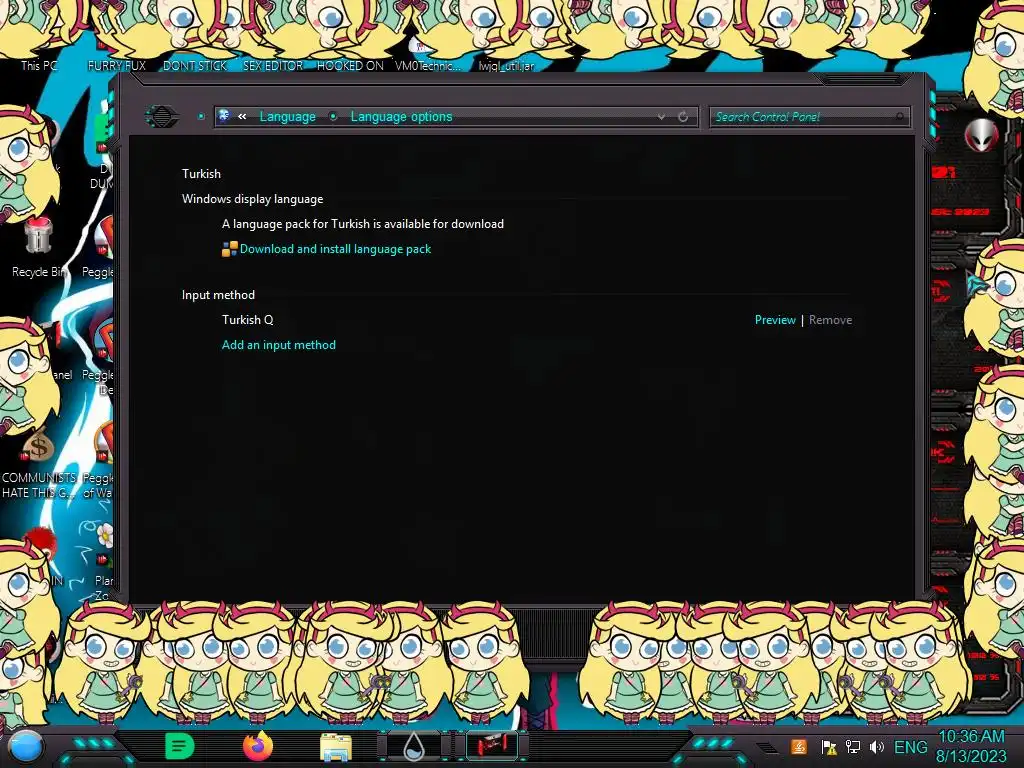Switch to the red-icon taskbar window
This screenshot has width=1024, height=768.
point(492,746)
